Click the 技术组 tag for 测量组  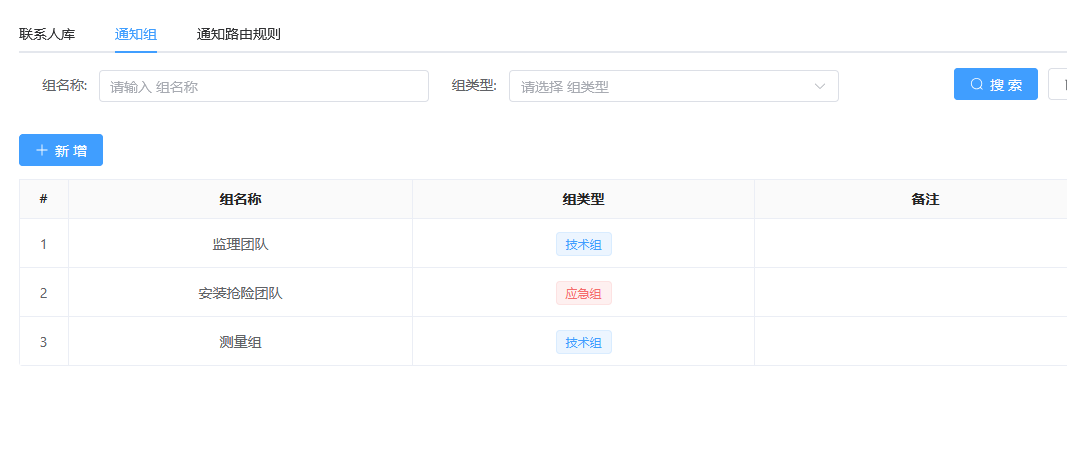583,342
